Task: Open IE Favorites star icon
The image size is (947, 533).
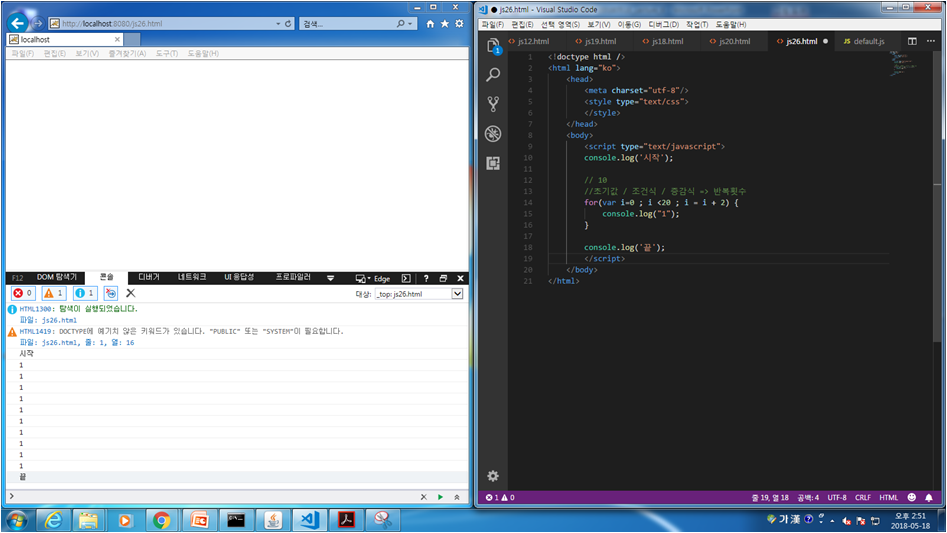Action: [x=445, y=24]
